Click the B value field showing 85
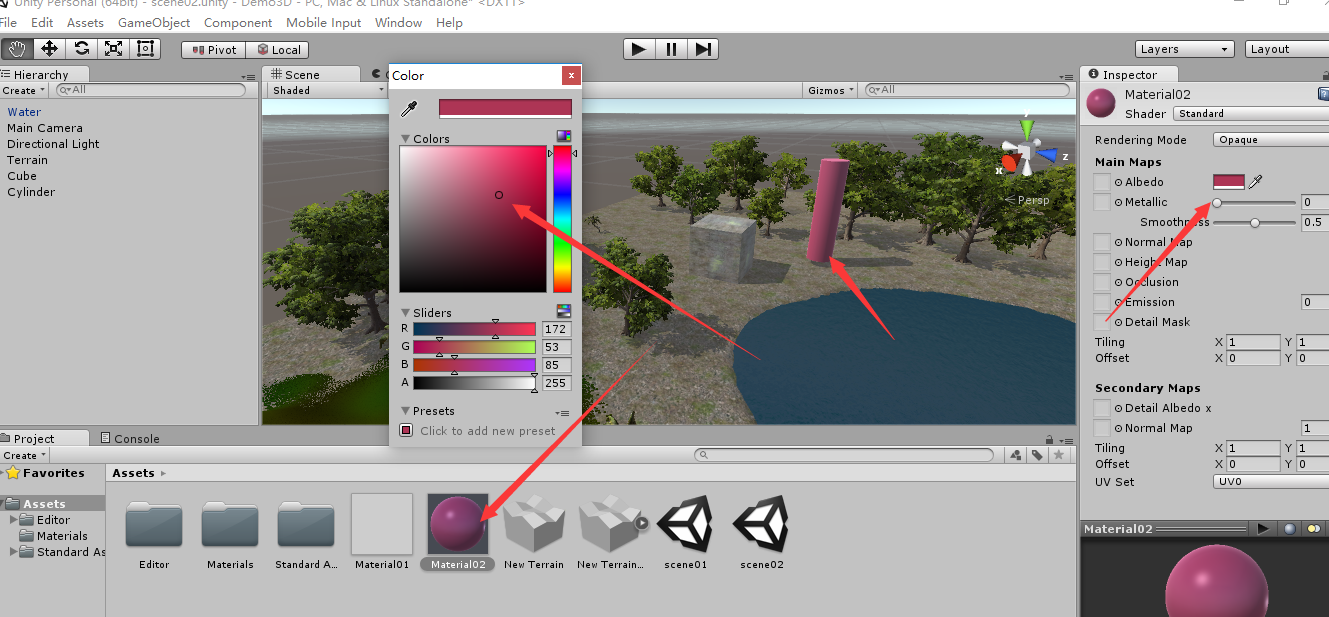This screenshot has width=1329, height=617. pos(557,365)
